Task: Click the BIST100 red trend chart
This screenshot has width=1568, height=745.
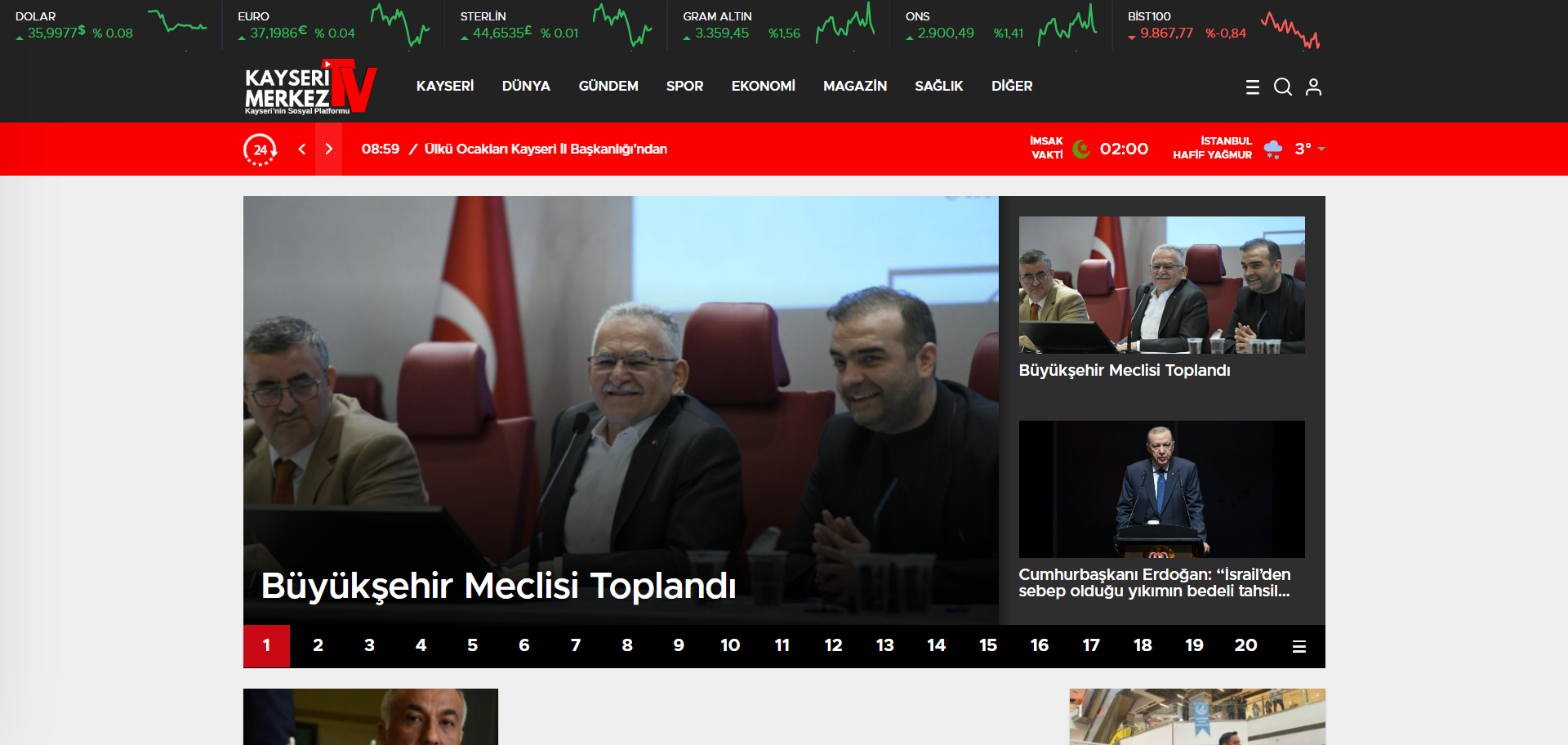Action: [1290, 29]
